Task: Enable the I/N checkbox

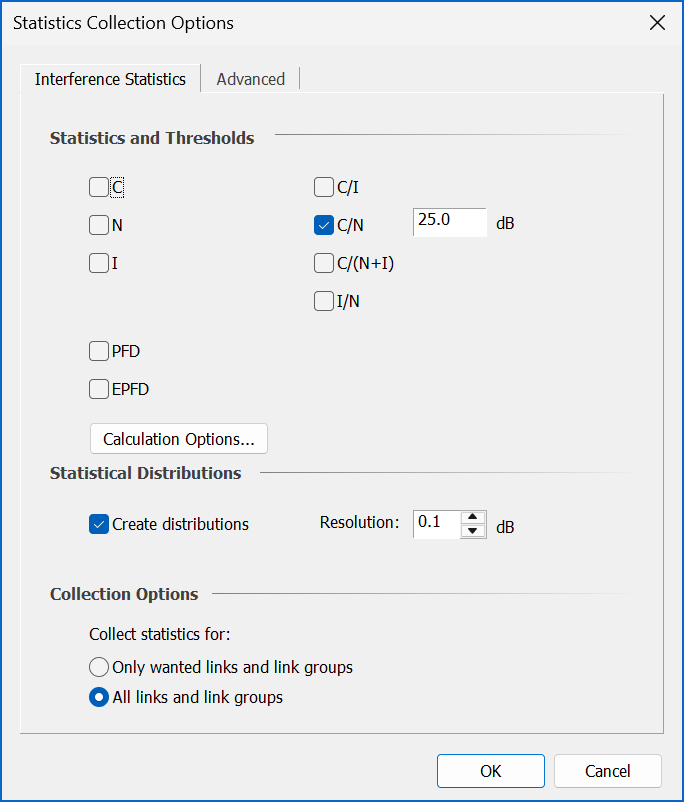Action: (x=324, y=301)
